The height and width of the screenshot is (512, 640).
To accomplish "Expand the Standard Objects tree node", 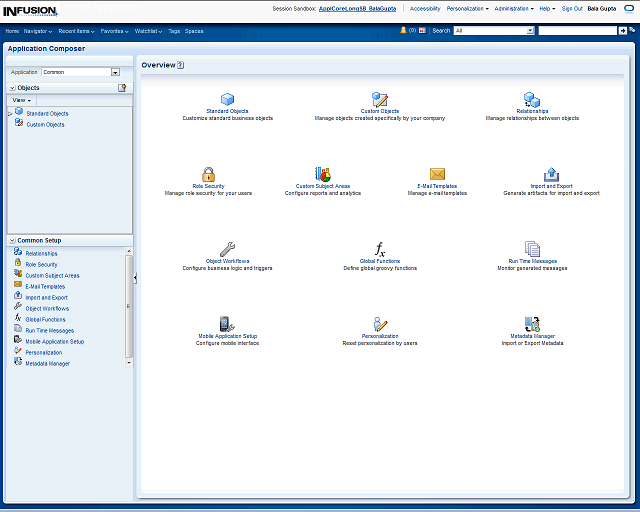I will coord(10,114).
